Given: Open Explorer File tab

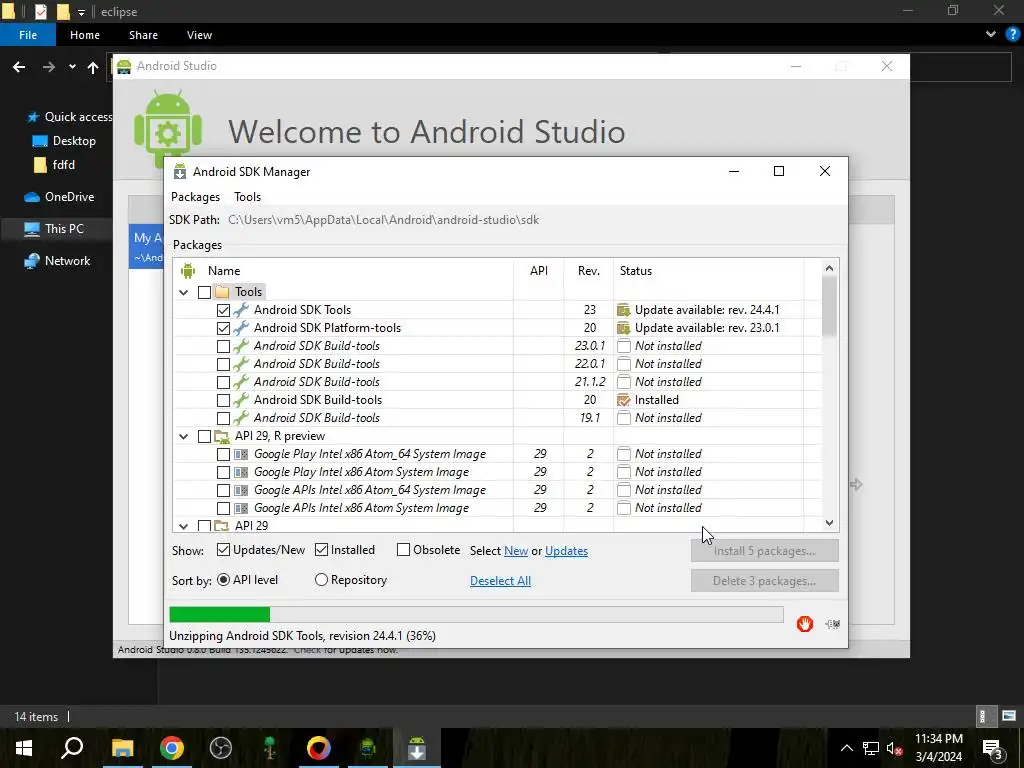Looking at the screenshot, I should 28,35.
